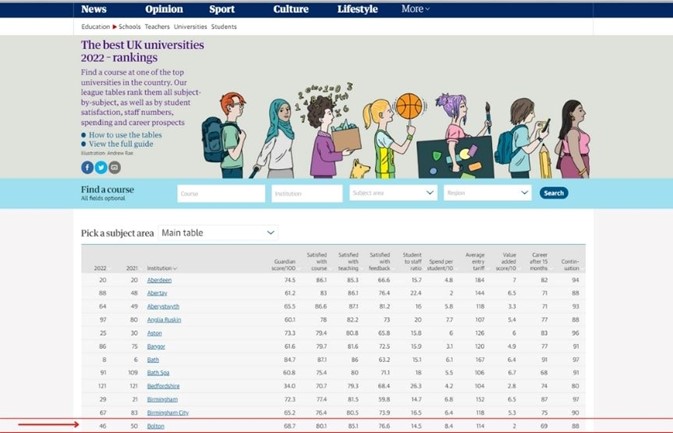
Task: Open the News section
Action: click(x=94, y=9)
